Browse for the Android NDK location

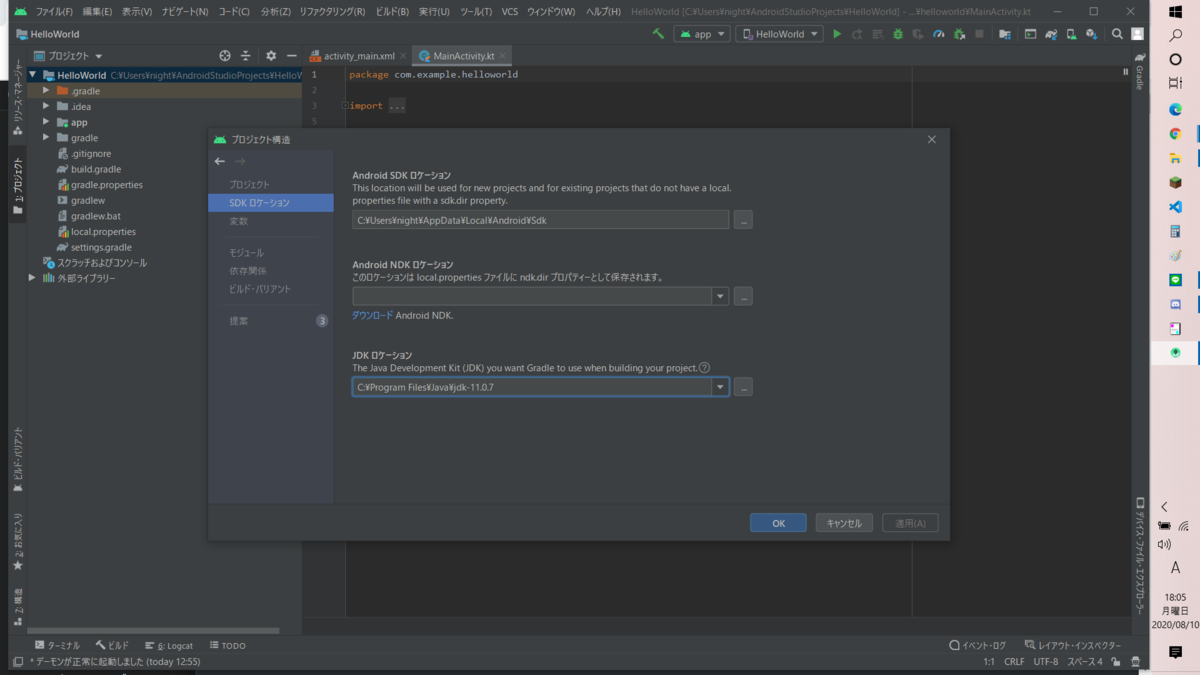pyautogui.click(x=743, y=296)
